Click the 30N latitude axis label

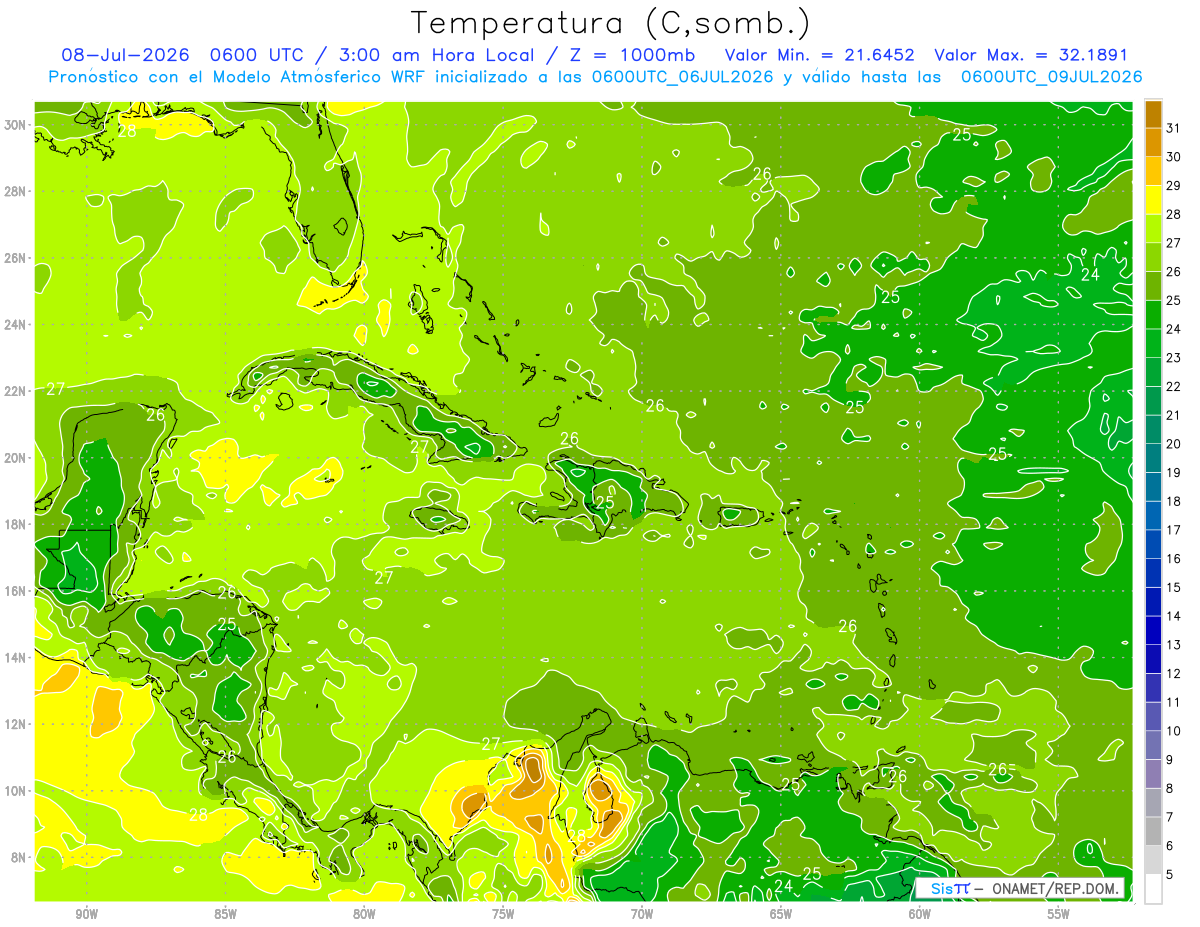point(15,125)
